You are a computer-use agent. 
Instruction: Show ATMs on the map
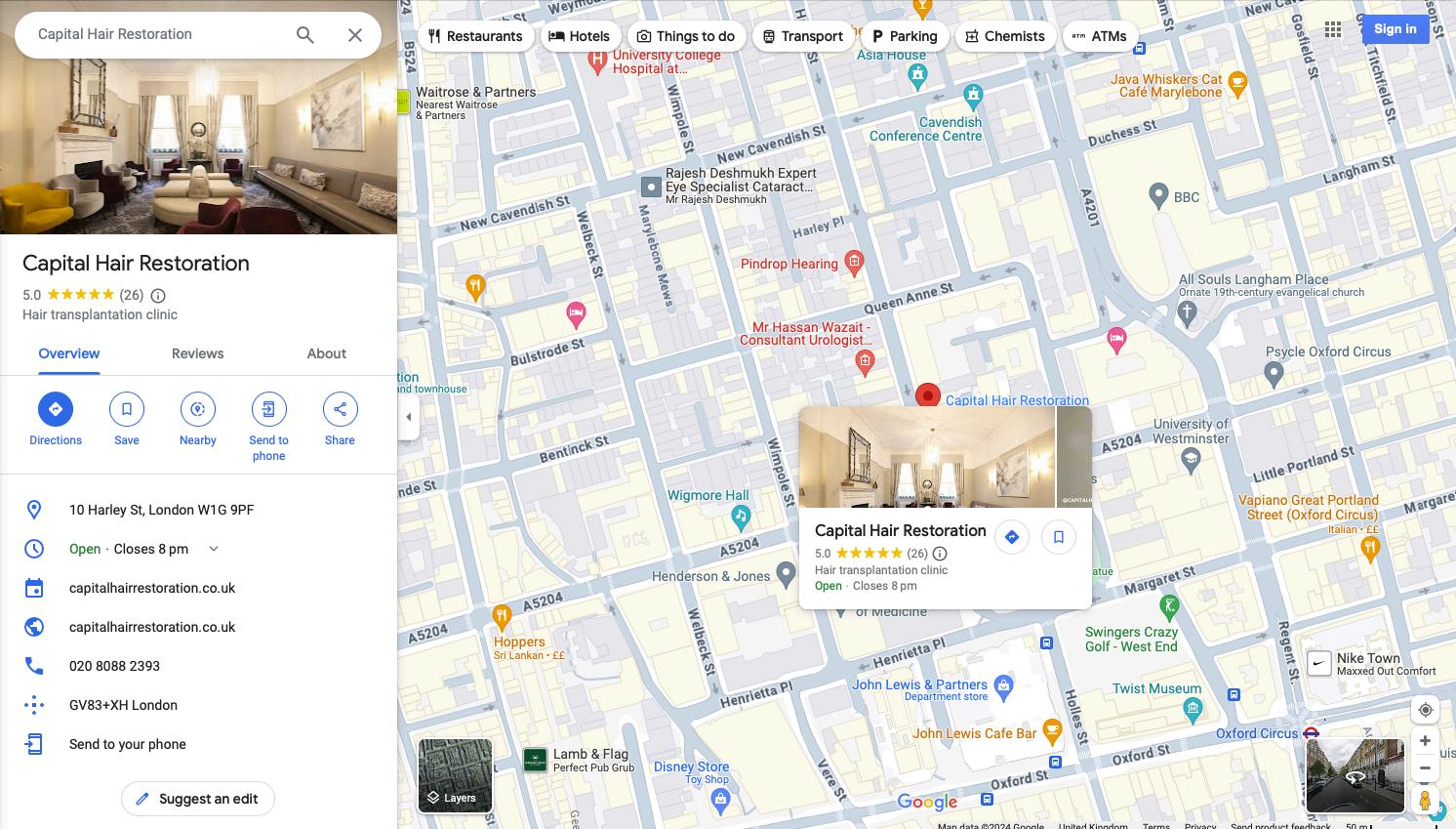(1100, 36)
